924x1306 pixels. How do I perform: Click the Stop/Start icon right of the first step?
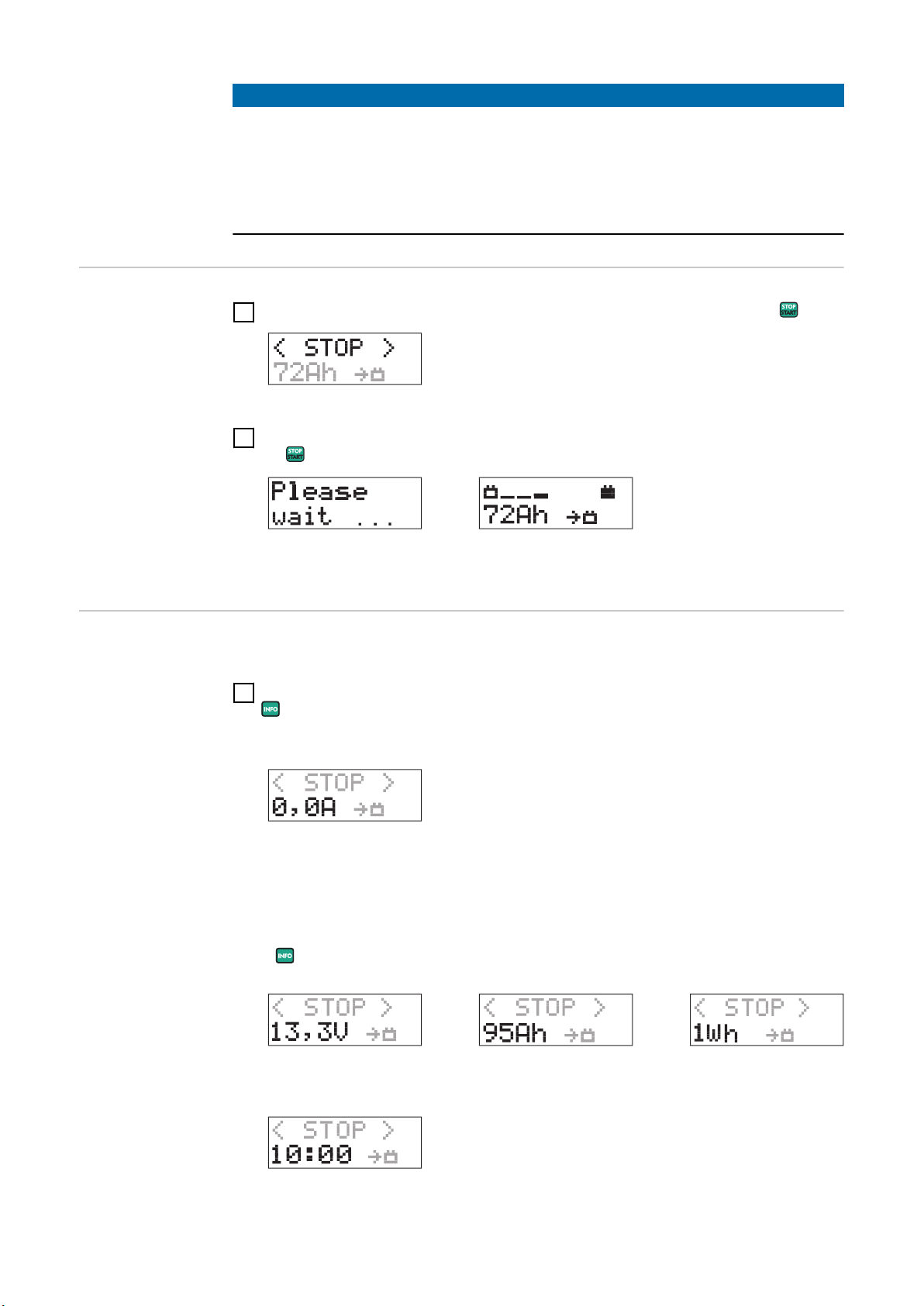(788, 309)
